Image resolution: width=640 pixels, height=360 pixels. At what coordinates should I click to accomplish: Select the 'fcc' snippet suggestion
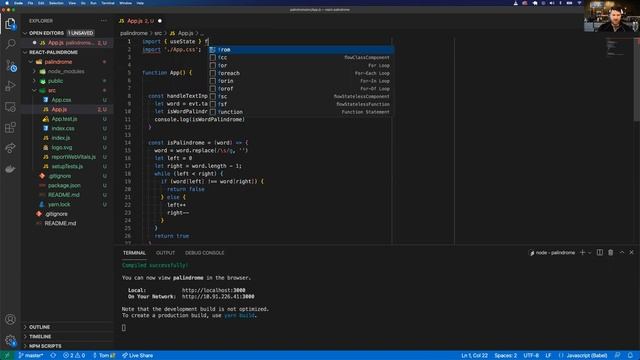301,58
